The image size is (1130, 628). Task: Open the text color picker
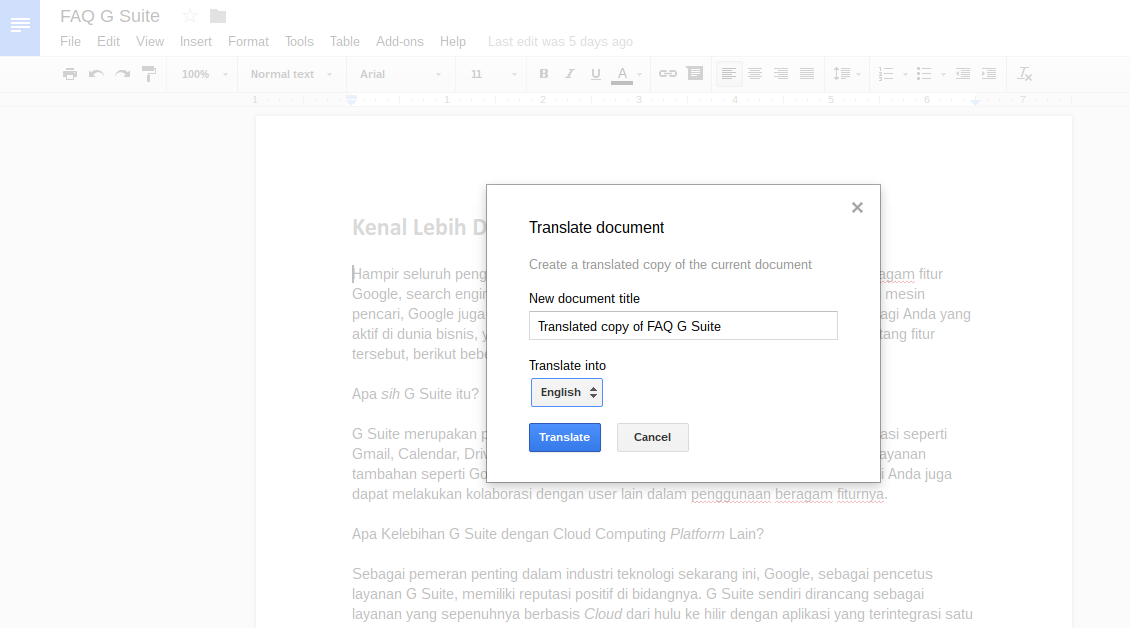pos(622,74)
